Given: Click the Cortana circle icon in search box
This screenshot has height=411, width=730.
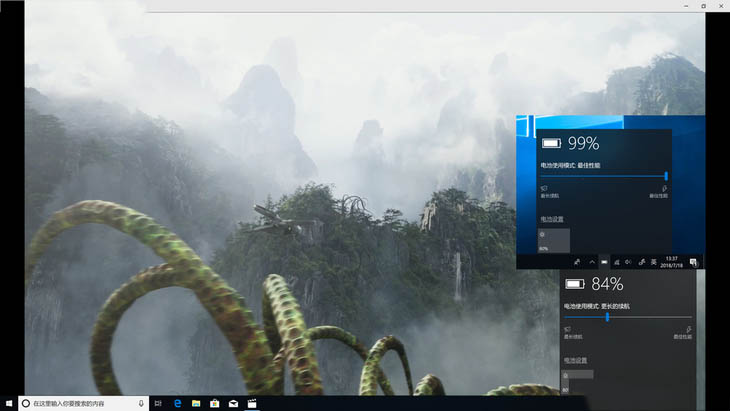Looking at the screenshot, I should pos(26,404).
